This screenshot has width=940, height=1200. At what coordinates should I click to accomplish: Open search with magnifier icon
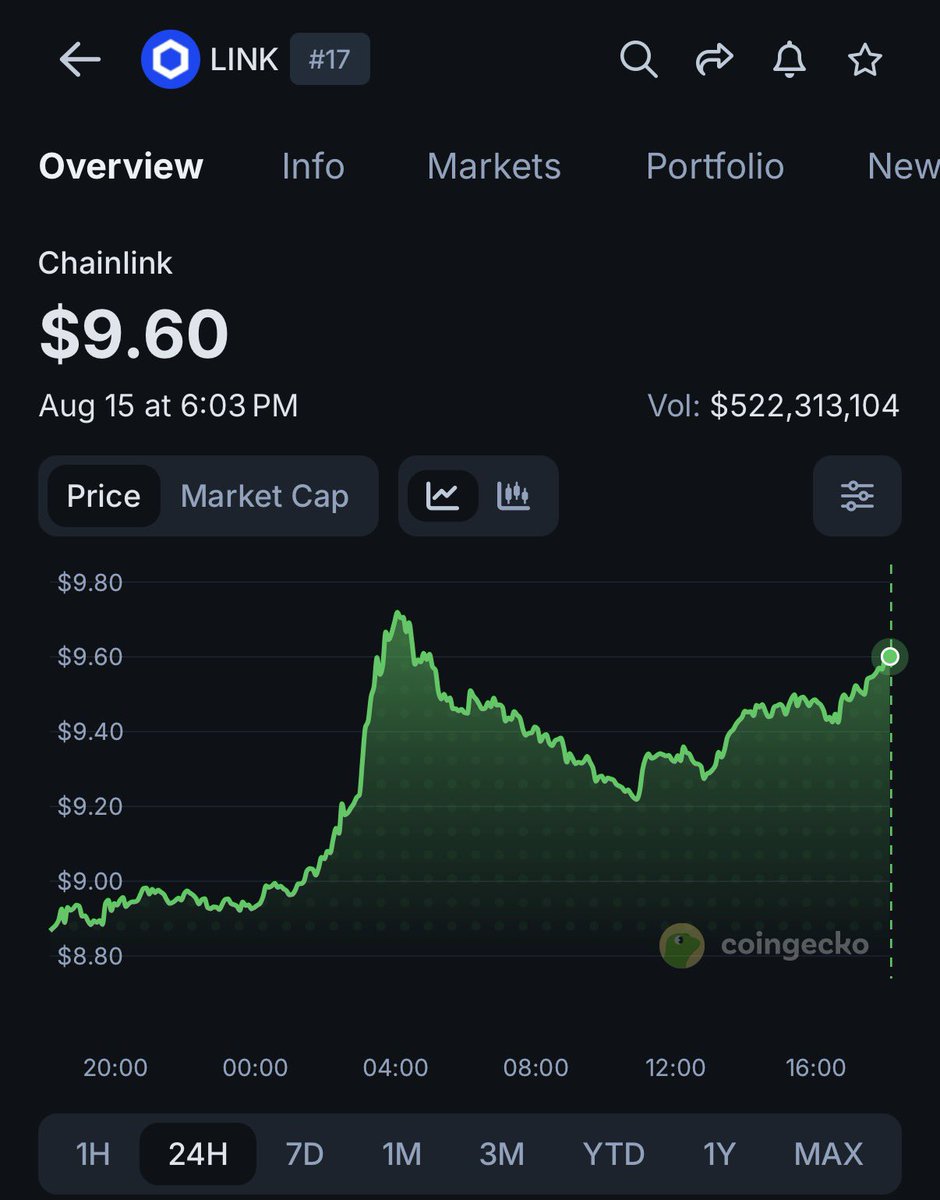638,61
